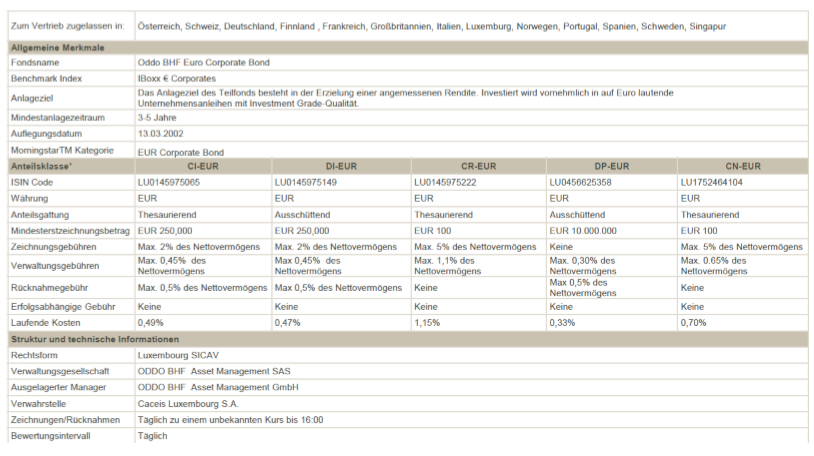Select 'Thesaurierend' in the CN-EUR column

coord(710,214)
